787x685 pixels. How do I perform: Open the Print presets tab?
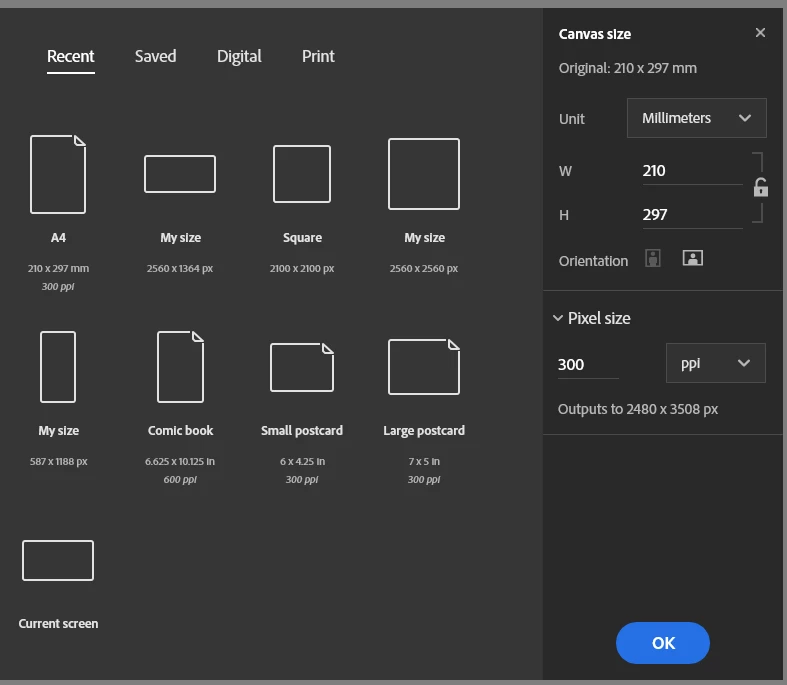coord(318,56)
